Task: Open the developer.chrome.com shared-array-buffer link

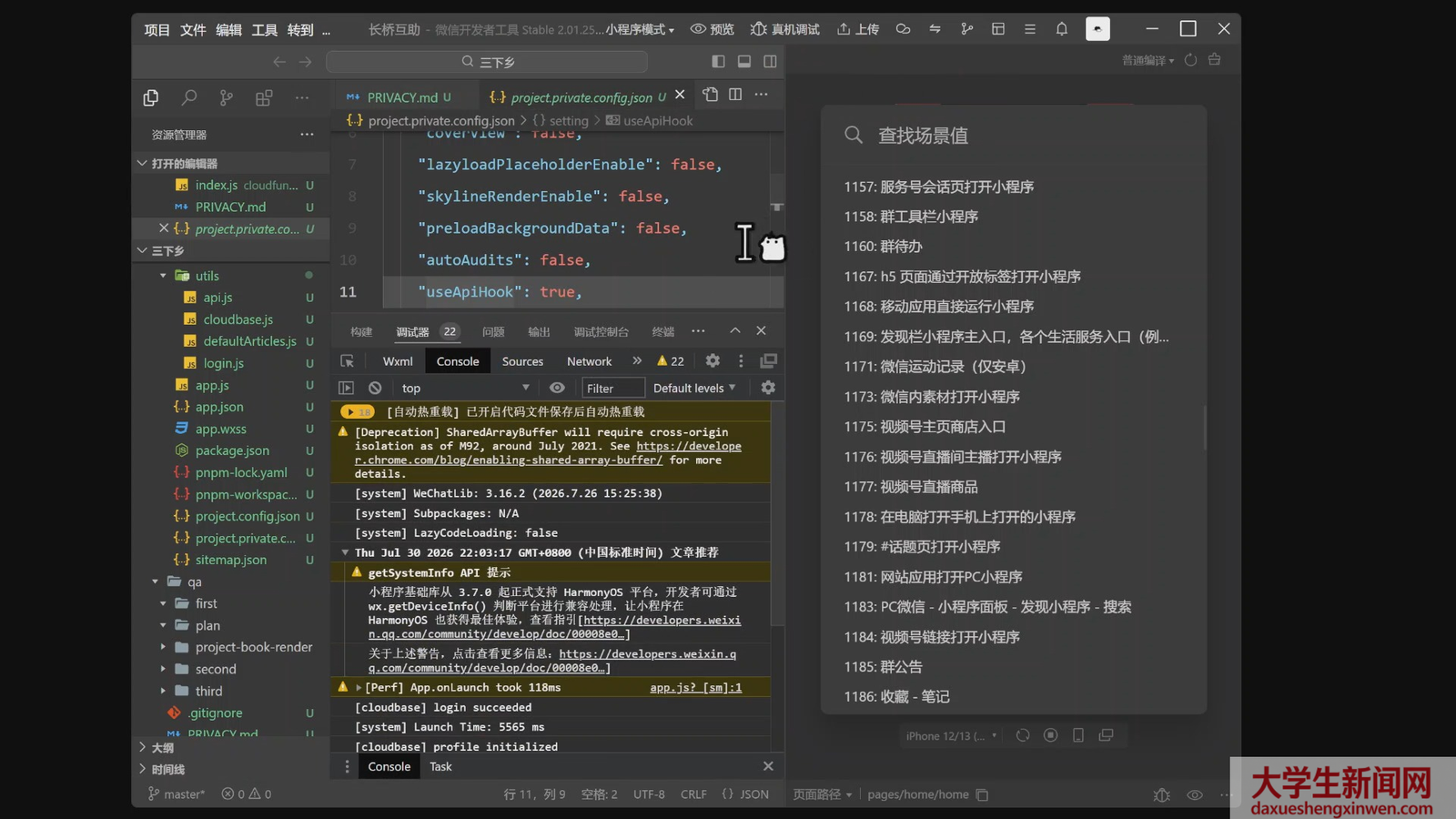Action: pos(548,453)
